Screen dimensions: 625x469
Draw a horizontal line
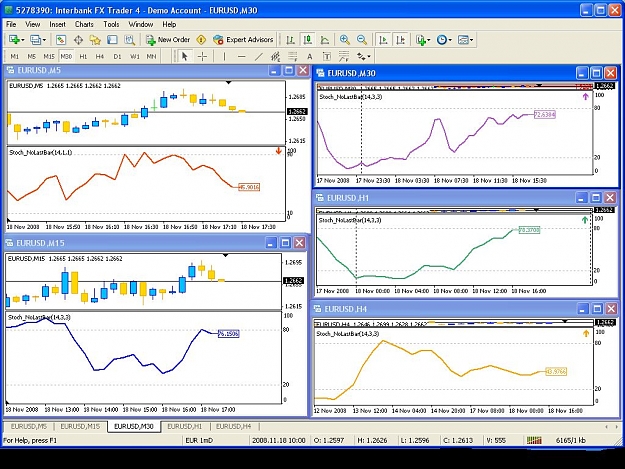(241, 56)
